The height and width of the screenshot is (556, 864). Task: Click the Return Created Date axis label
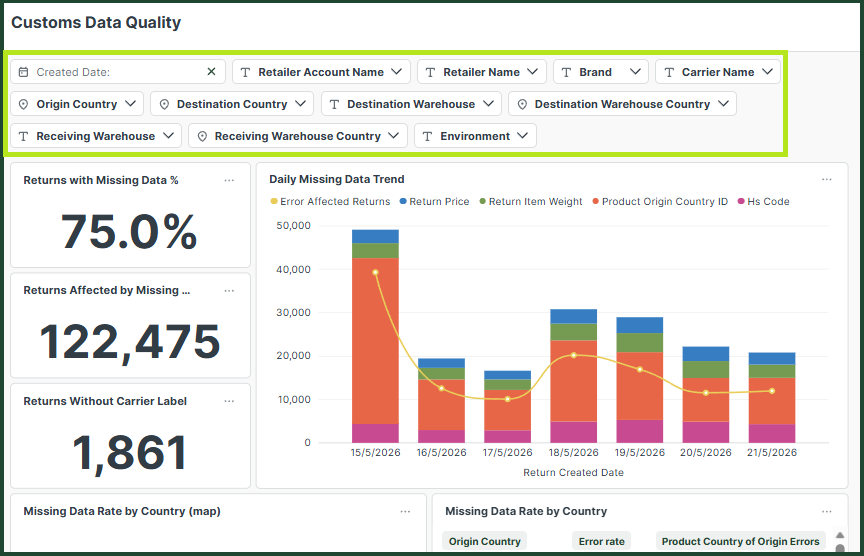point(574,472)
